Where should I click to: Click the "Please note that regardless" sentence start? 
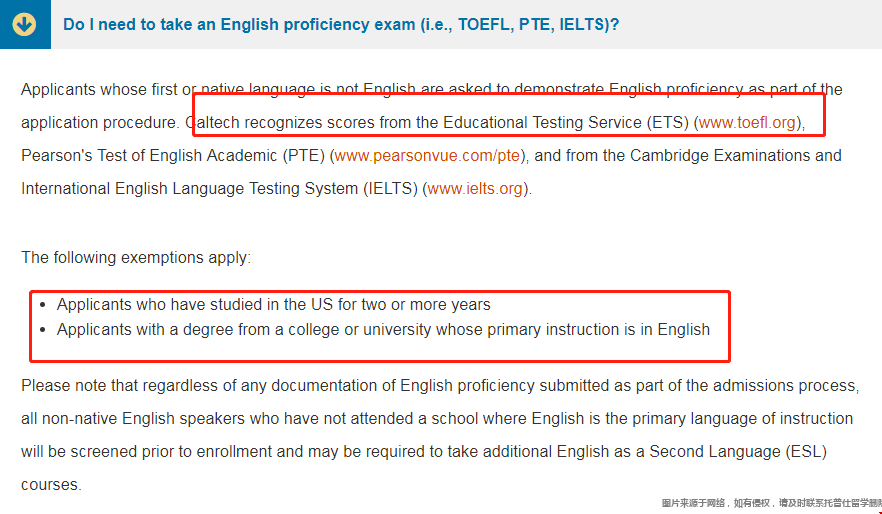120,385
